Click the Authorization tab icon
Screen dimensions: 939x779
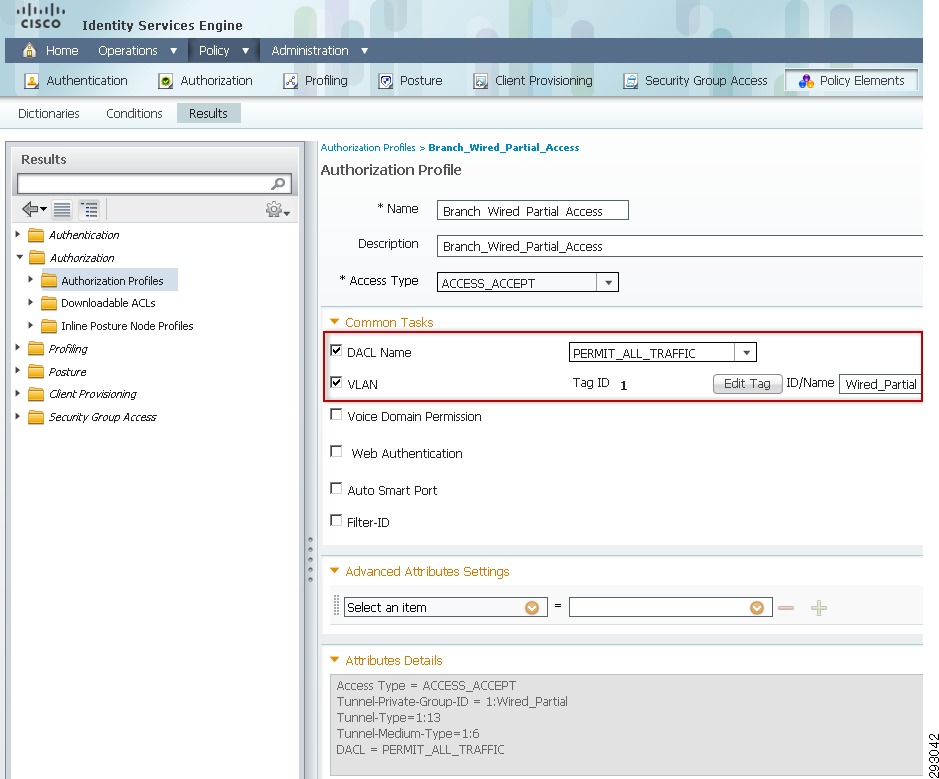click(x=165, y=81)
